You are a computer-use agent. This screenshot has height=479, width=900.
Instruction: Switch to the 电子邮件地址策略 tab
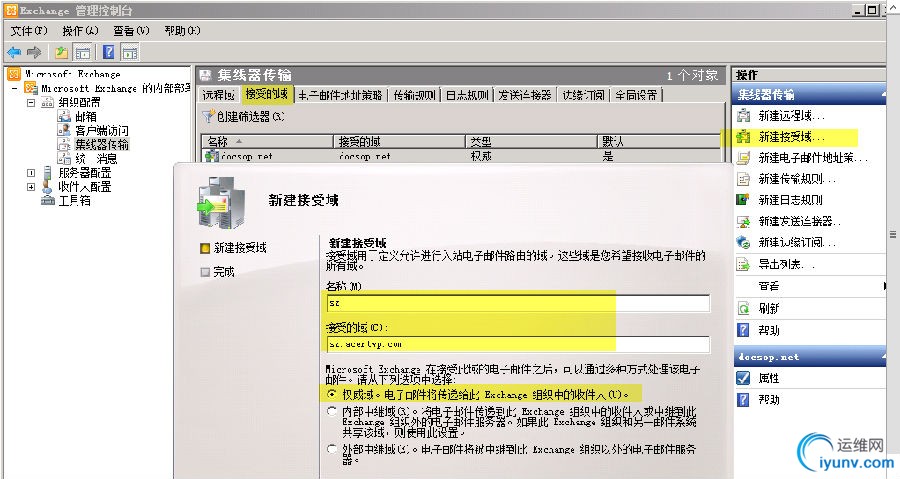coord(340,95)
